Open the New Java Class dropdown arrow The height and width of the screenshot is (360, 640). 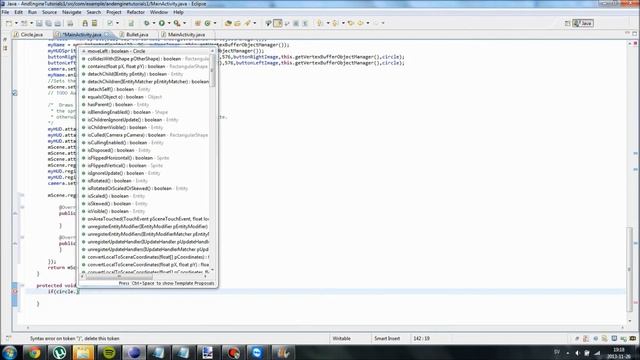215,23
